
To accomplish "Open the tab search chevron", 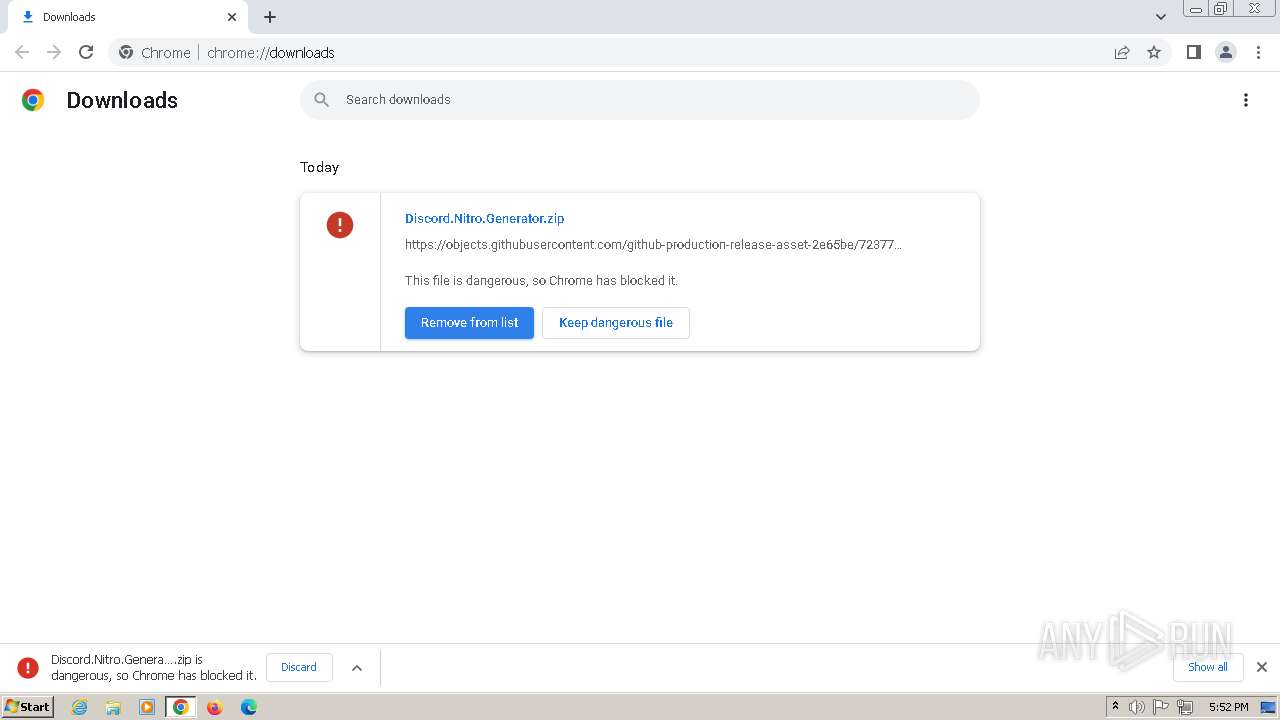I will click(1161, 17).
